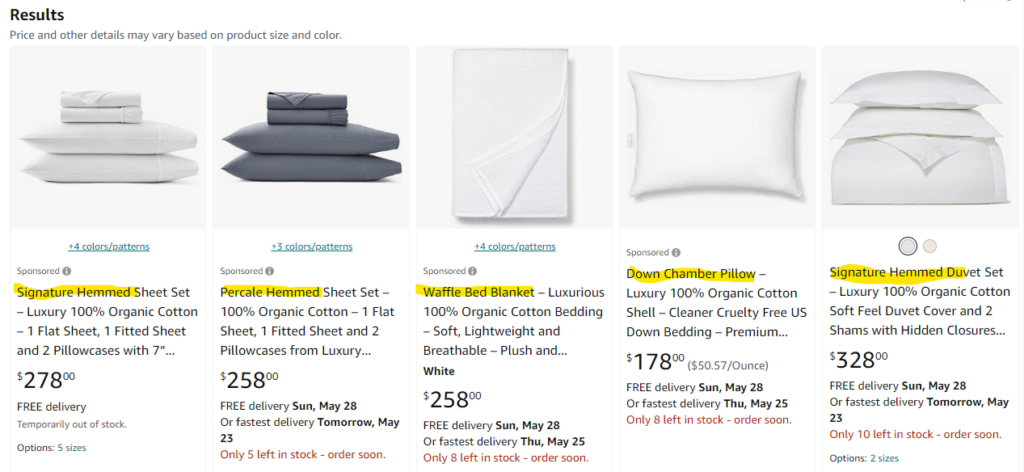View +4 colors/patterns for the Waffle Bed Blanket

coord(515,247)
